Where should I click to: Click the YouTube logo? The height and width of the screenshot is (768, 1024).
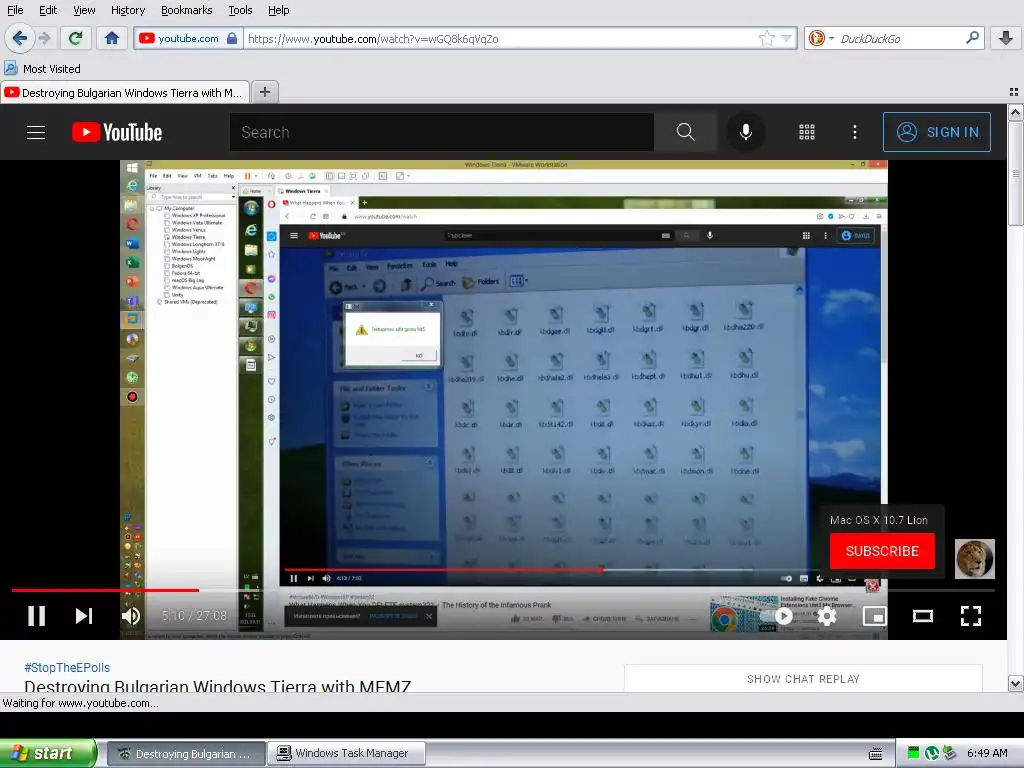[x=117, y=132]
